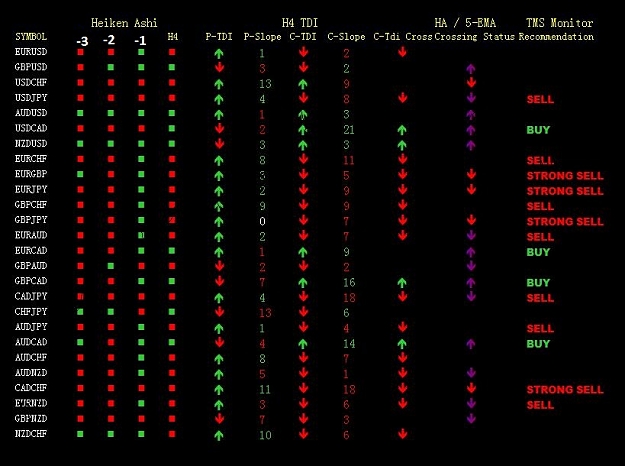
Task: Click the USDCAD H4 green square
Action: (172, 128)
